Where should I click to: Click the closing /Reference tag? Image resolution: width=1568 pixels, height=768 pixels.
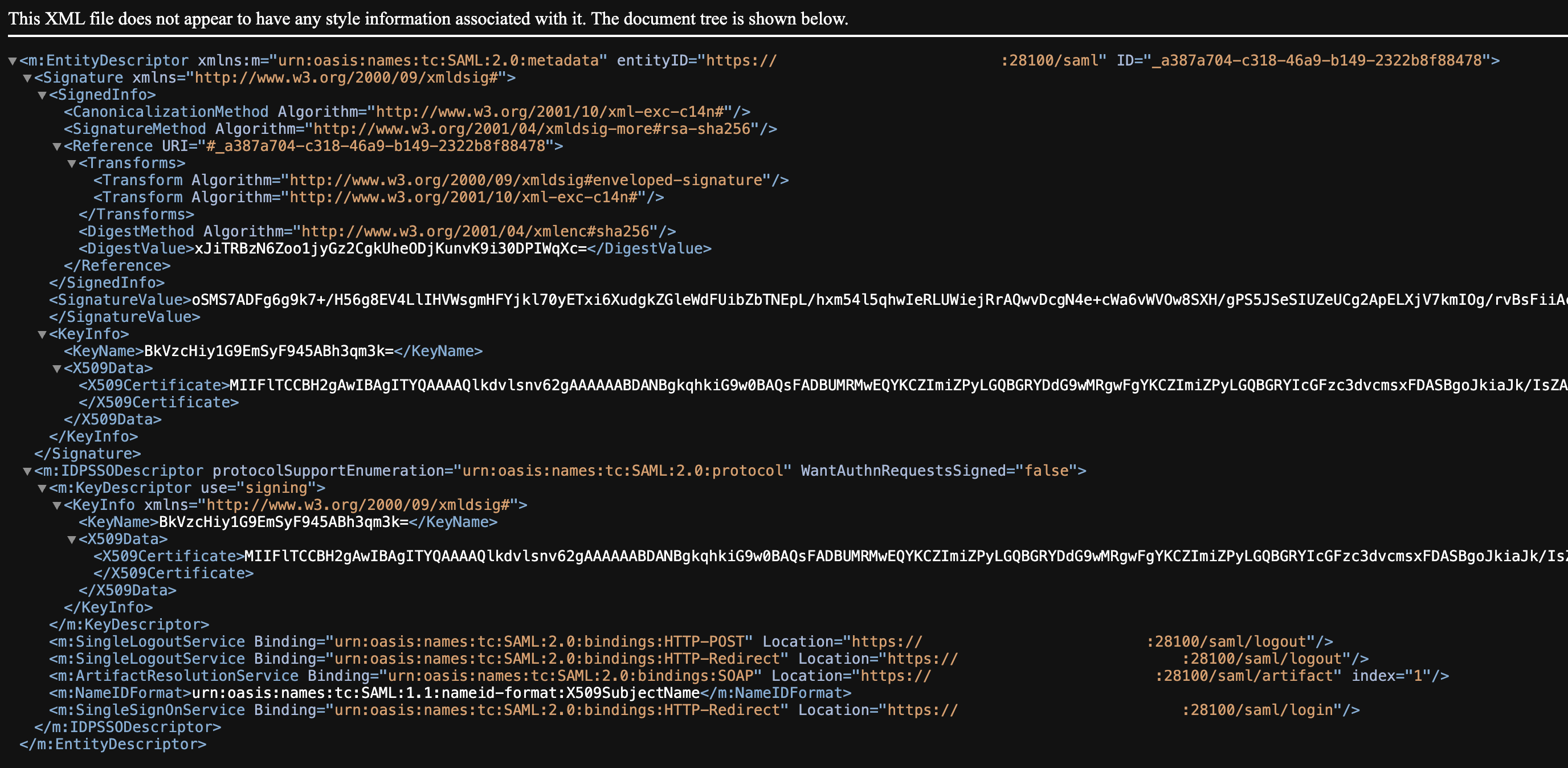pyautogui.click(x=117, y=265)
